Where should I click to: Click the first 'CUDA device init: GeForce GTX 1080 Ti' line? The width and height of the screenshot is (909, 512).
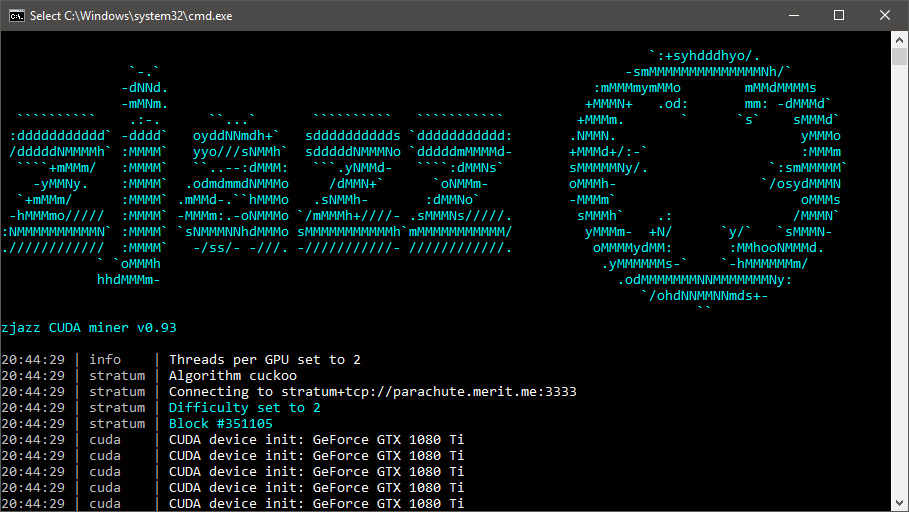click(316, 440)
